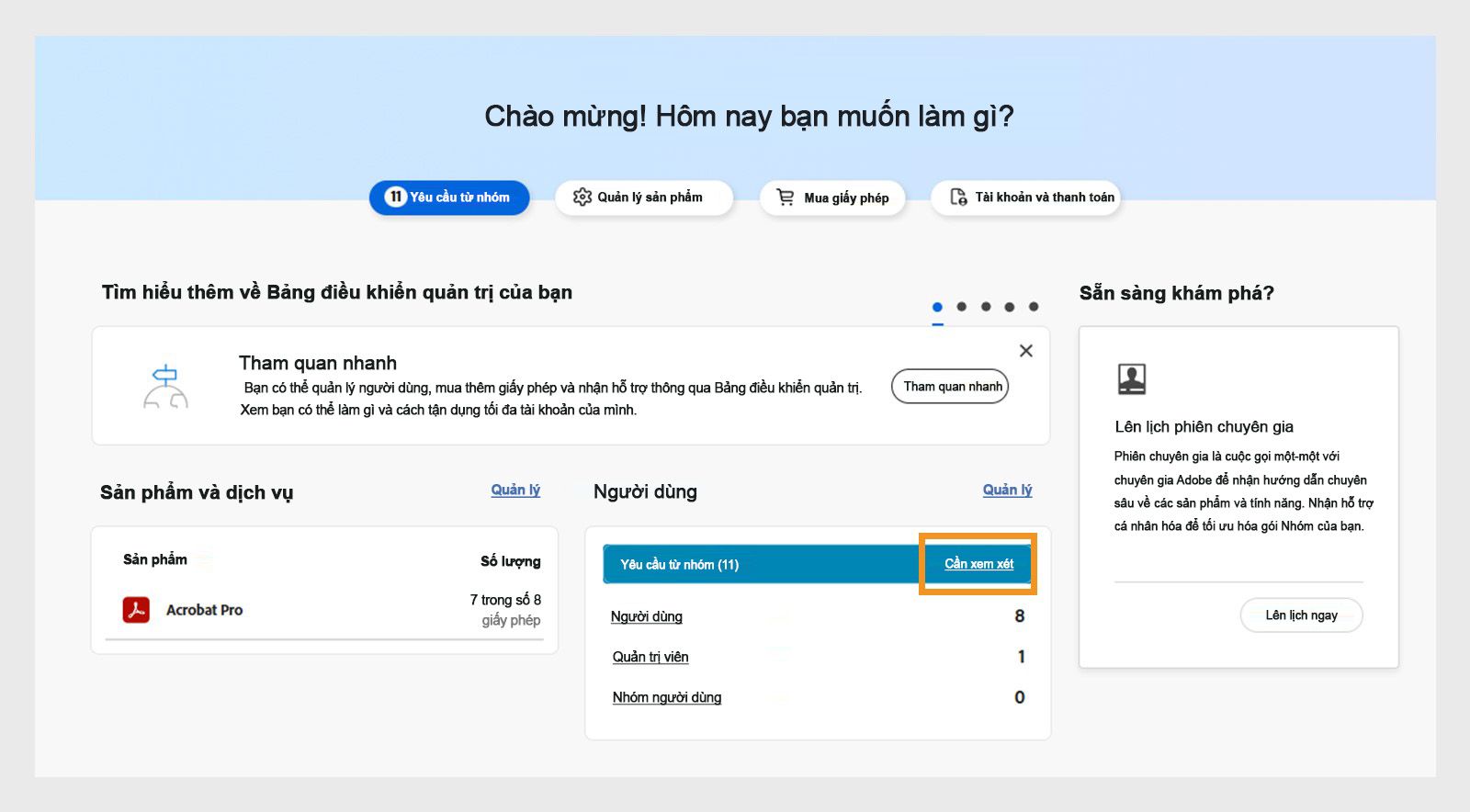The width and height of the screenshot is (1470, 812).
Task: Open the Yêu cầu từ nhóm tab
Action: [x=449, y=197]
